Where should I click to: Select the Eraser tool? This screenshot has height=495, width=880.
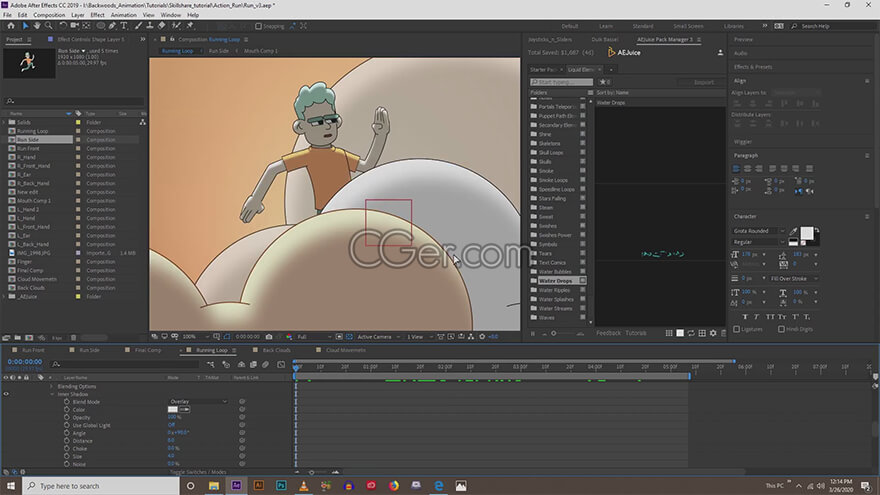pos(162,26)
